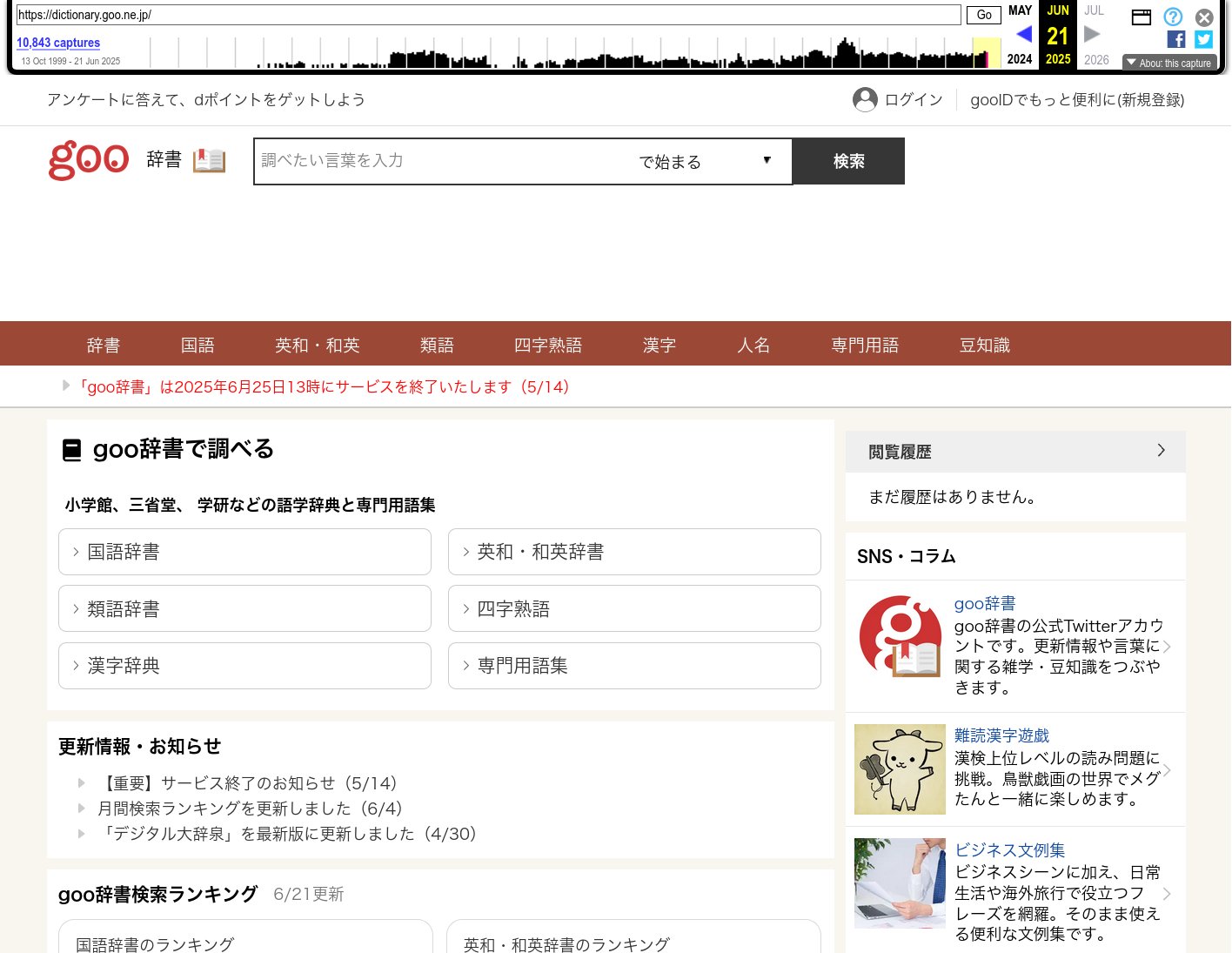The height and width of the screenshot is (953, 1232).
Task: Share capture on Facebook
Action: click(1176, 39)
